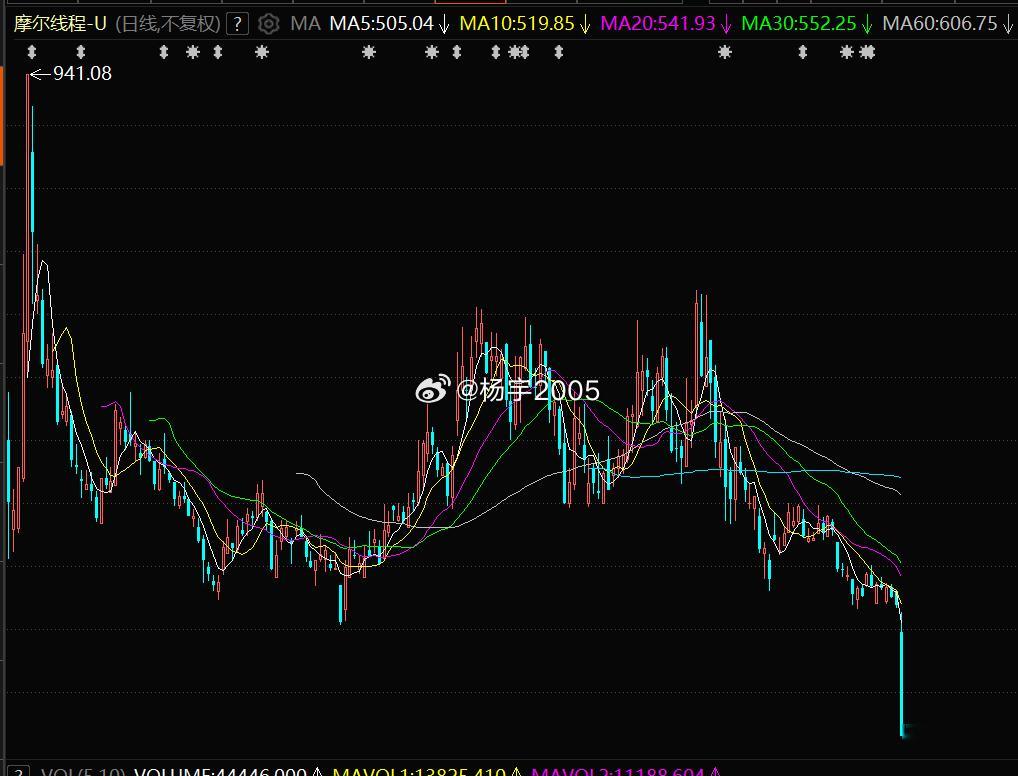The width and height of the screenshot is (1018, 776).
Task: Click double-arrow event marker beneath MA30 value
Action: pos(803,52)
